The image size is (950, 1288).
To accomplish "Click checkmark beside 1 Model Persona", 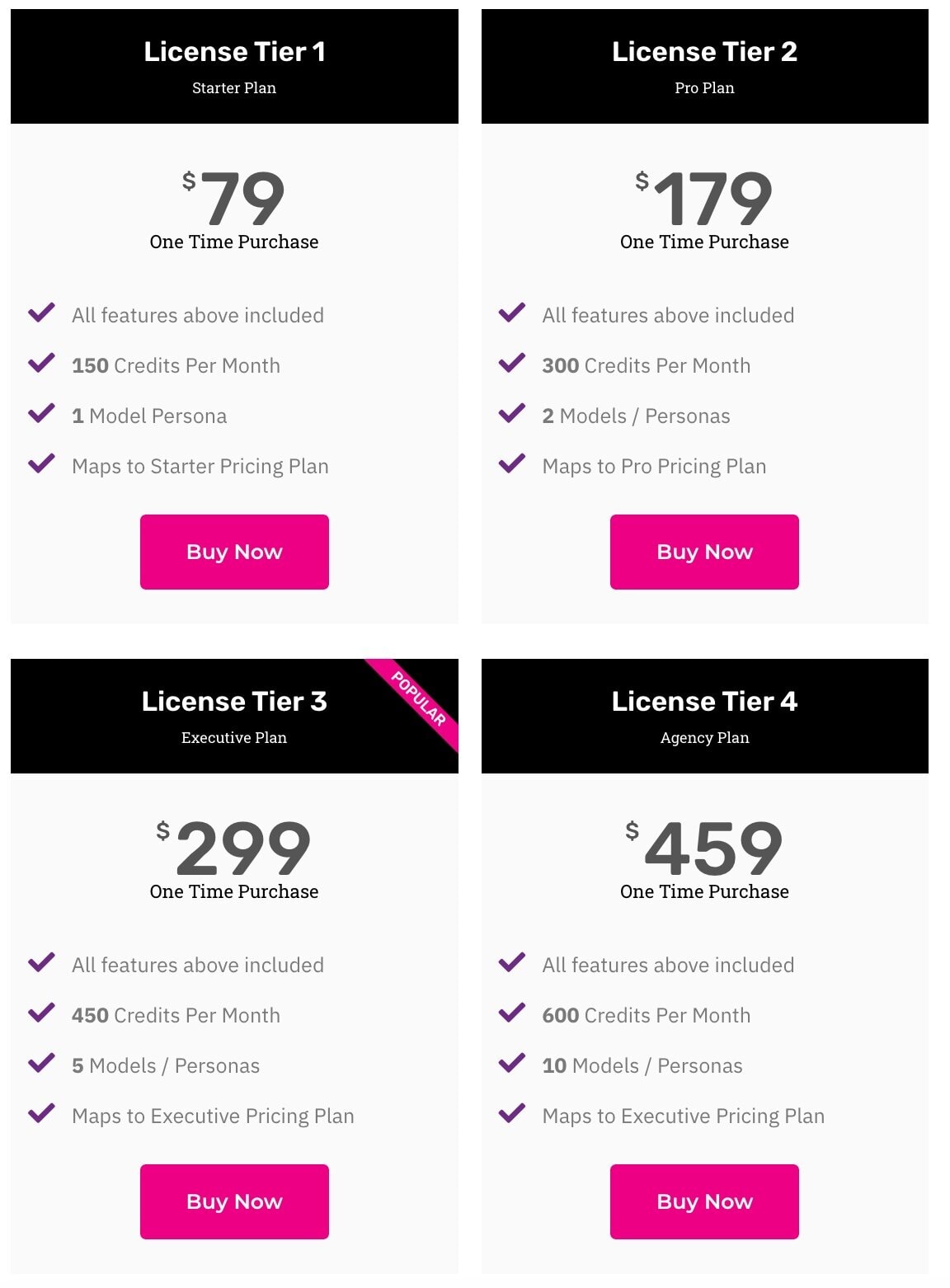I will coord(41,414).
